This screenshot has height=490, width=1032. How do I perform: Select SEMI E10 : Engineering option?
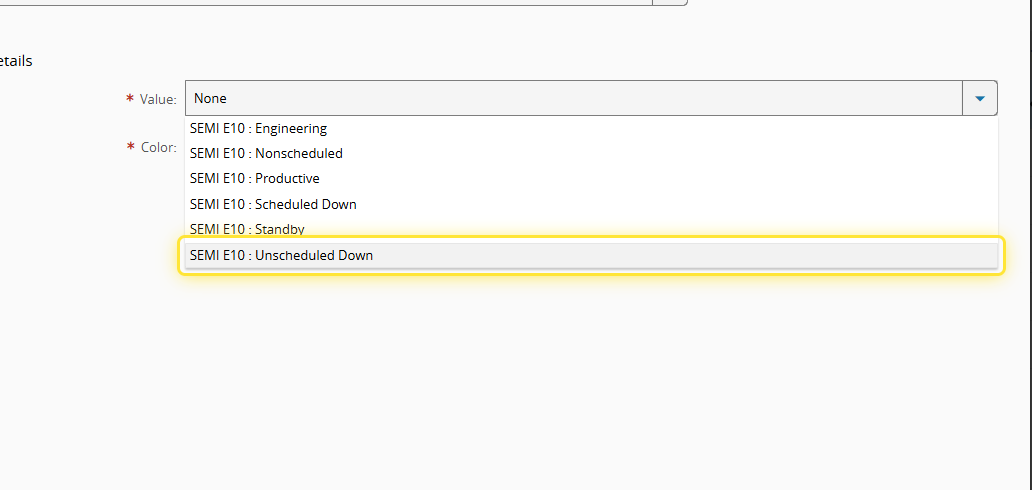(258, 128)
